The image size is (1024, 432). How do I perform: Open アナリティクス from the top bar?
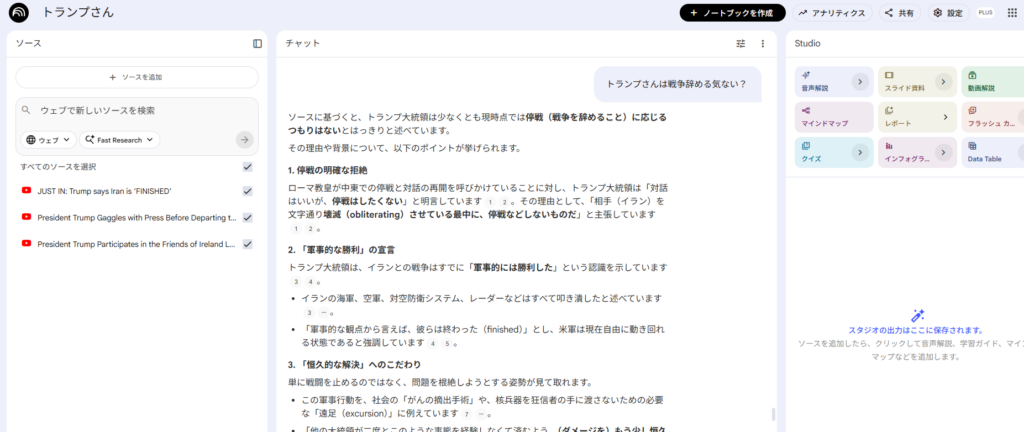pyautogui.click(x=832, y=13)
